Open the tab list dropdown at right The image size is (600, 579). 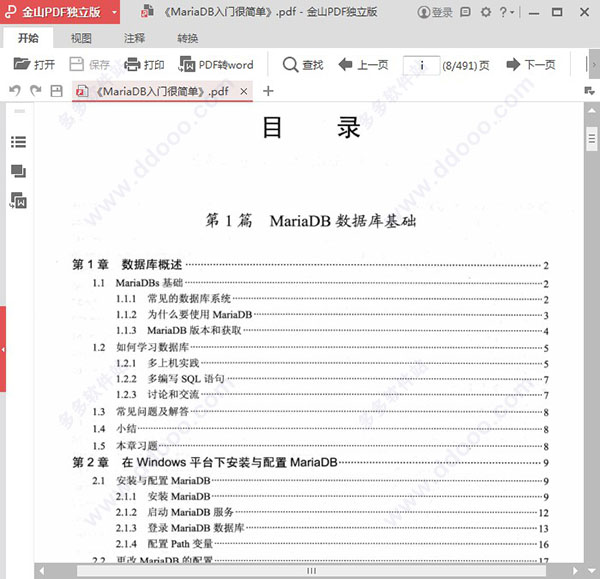589,91
